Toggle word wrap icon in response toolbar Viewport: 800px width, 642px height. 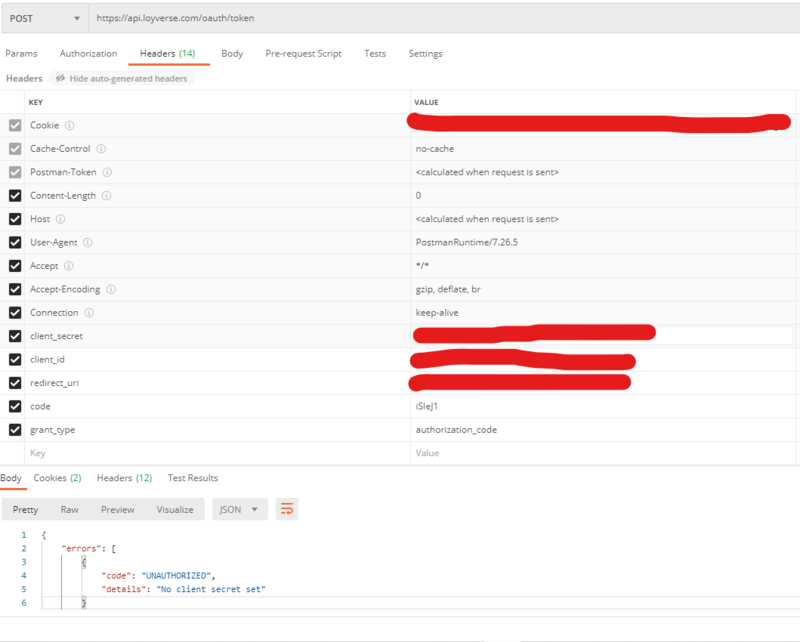(x=287, y=509)
